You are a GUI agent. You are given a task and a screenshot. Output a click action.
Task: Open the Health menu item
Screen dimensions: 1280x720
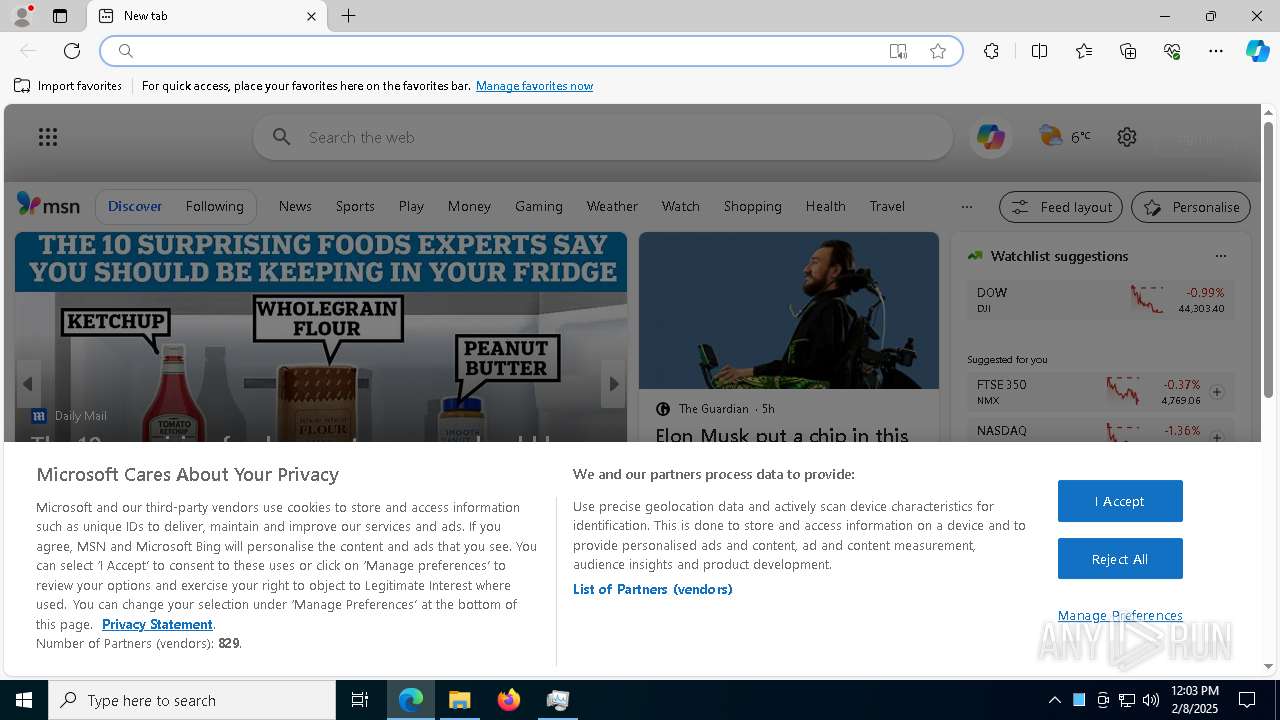[825, 206]
